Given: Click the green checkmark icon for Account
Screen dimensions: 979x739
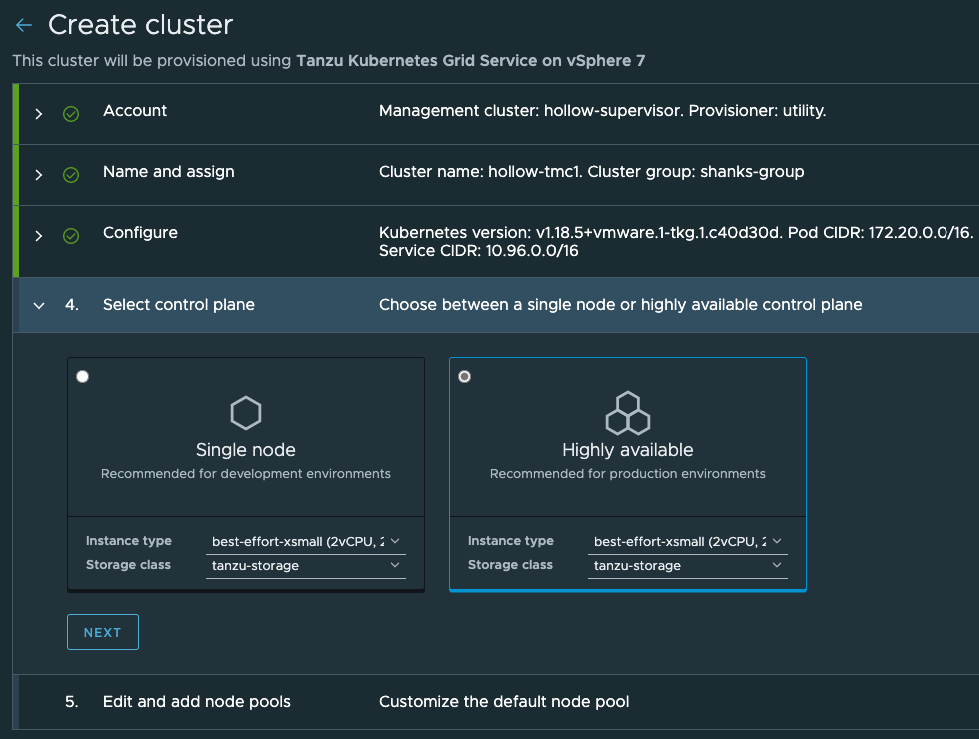Looking at the screenshot, I should point(71,114).
